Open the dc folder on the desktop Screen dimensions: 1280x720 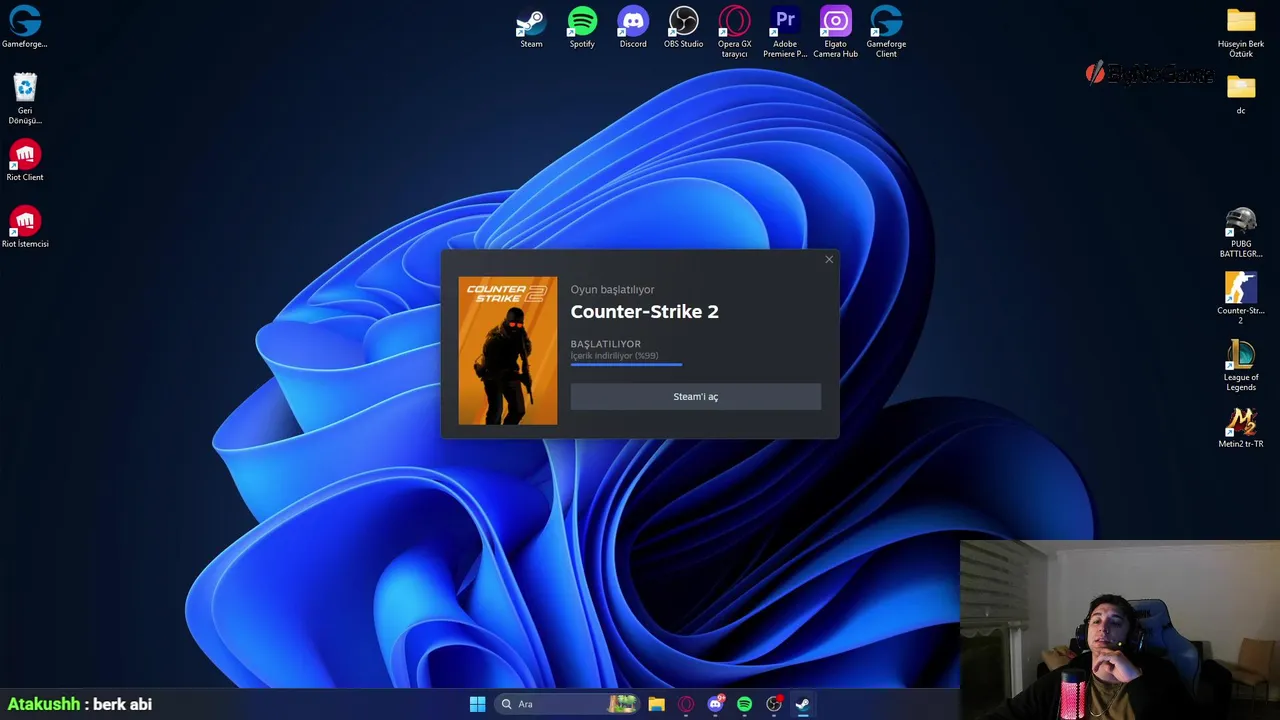[1241, 94]
